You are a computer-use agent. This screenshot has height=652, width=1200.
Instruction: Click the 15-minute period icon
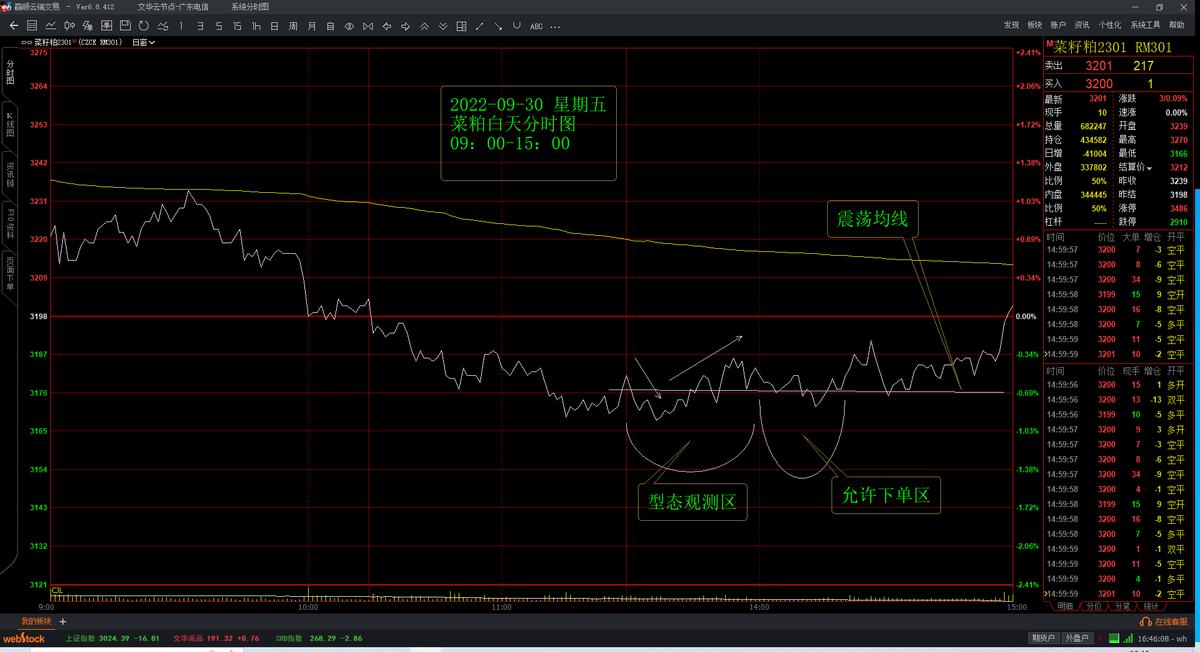(x=237, y=26)
